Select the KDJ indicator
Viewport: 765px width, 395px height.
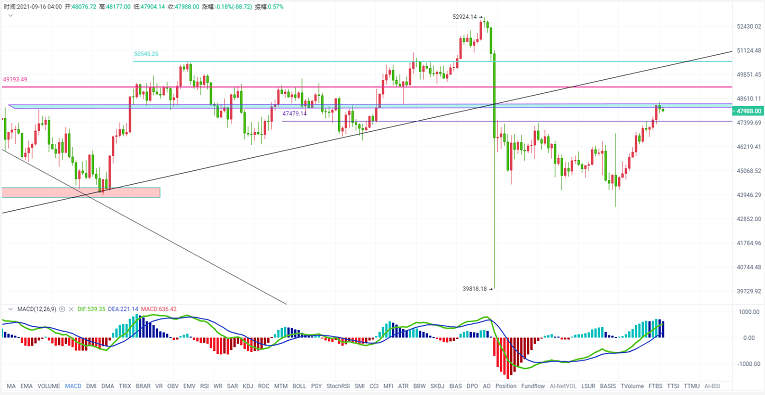(248, 386)
